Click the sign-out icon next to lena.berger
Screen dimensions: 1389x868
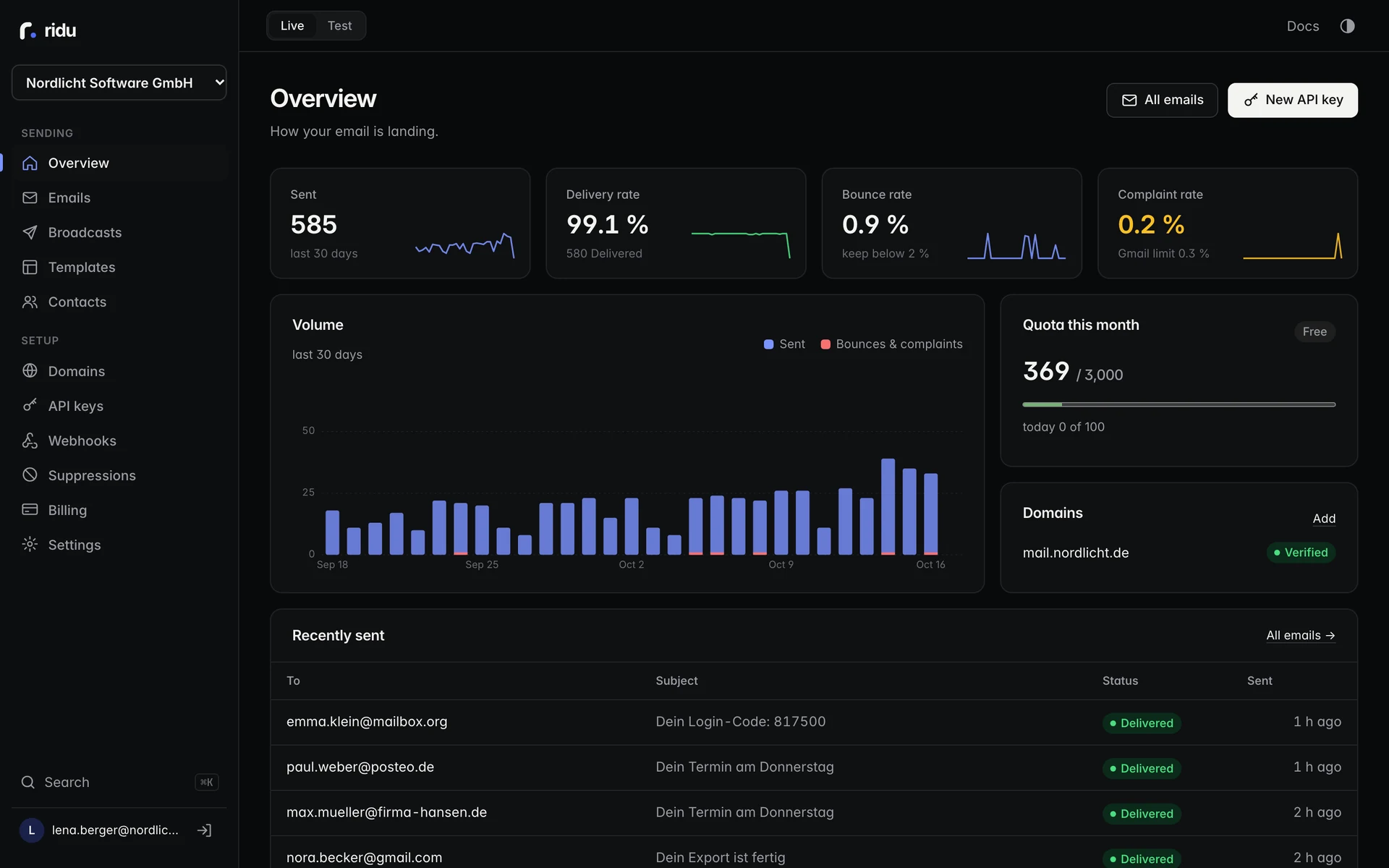(205, 830)
